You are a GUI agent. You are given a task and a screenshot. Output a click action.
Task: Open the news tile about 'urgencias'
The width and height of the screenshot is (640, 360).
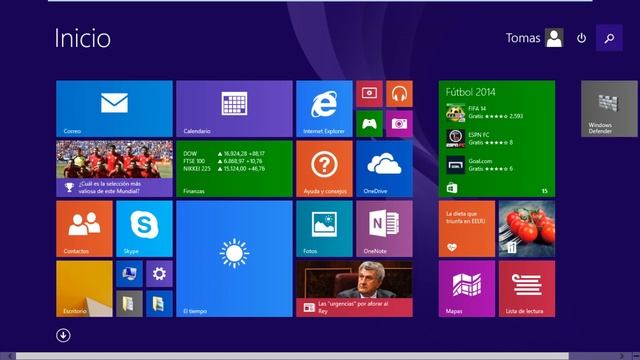[354, 289]
